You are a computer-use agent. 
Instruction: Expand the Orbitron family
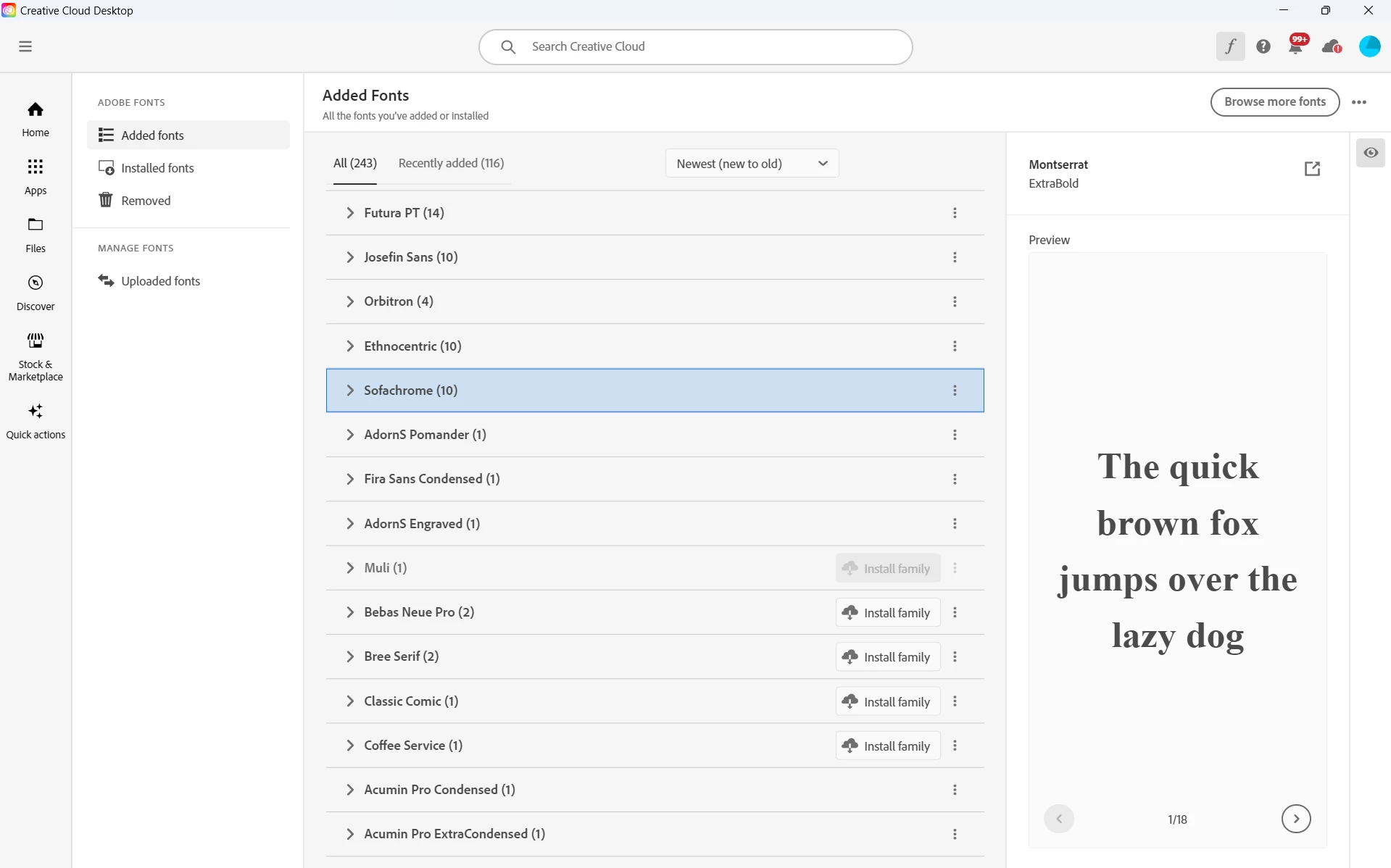coord(350,301)
